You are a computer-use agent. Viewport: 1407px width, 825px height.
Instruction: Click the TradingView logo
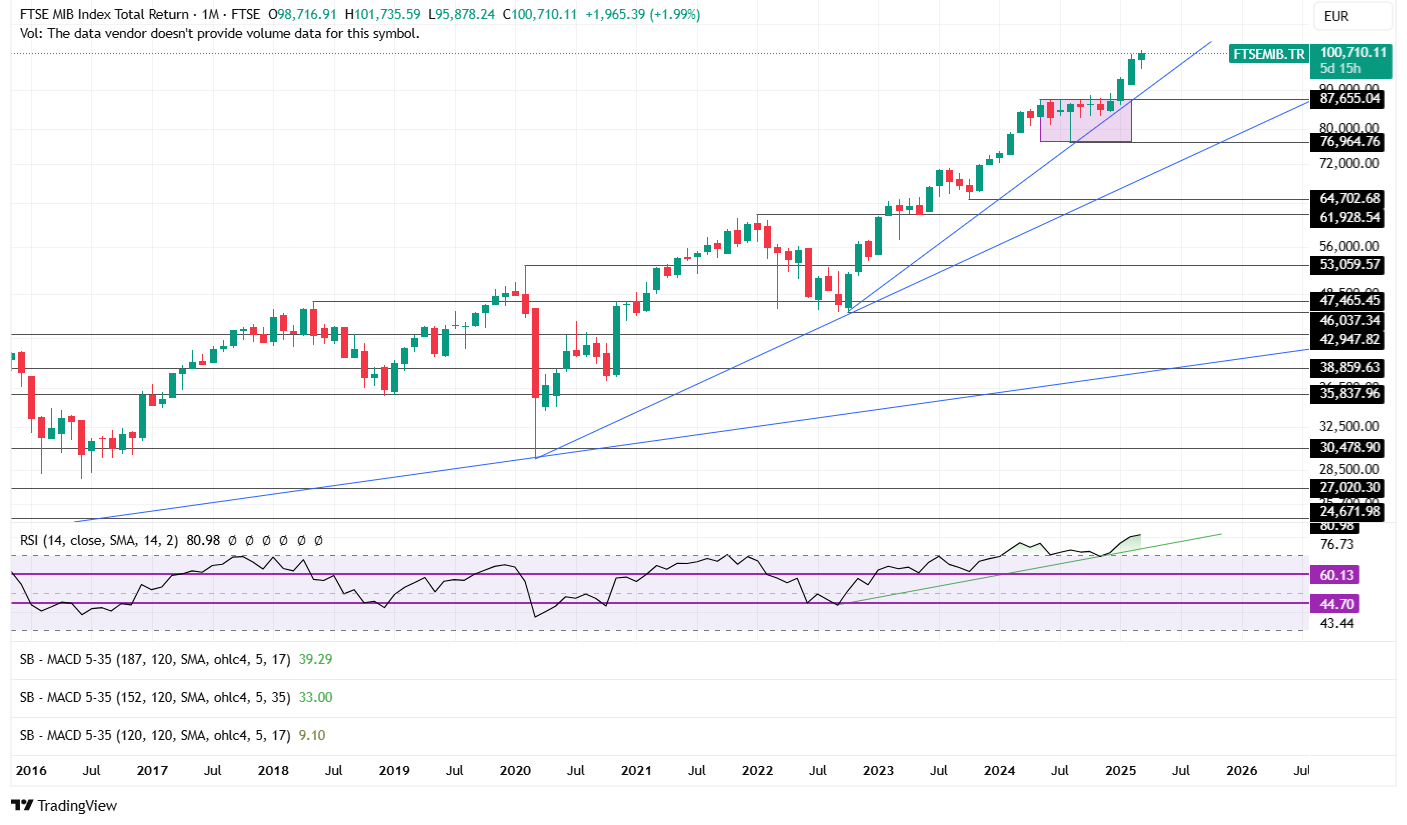point(64,805)
